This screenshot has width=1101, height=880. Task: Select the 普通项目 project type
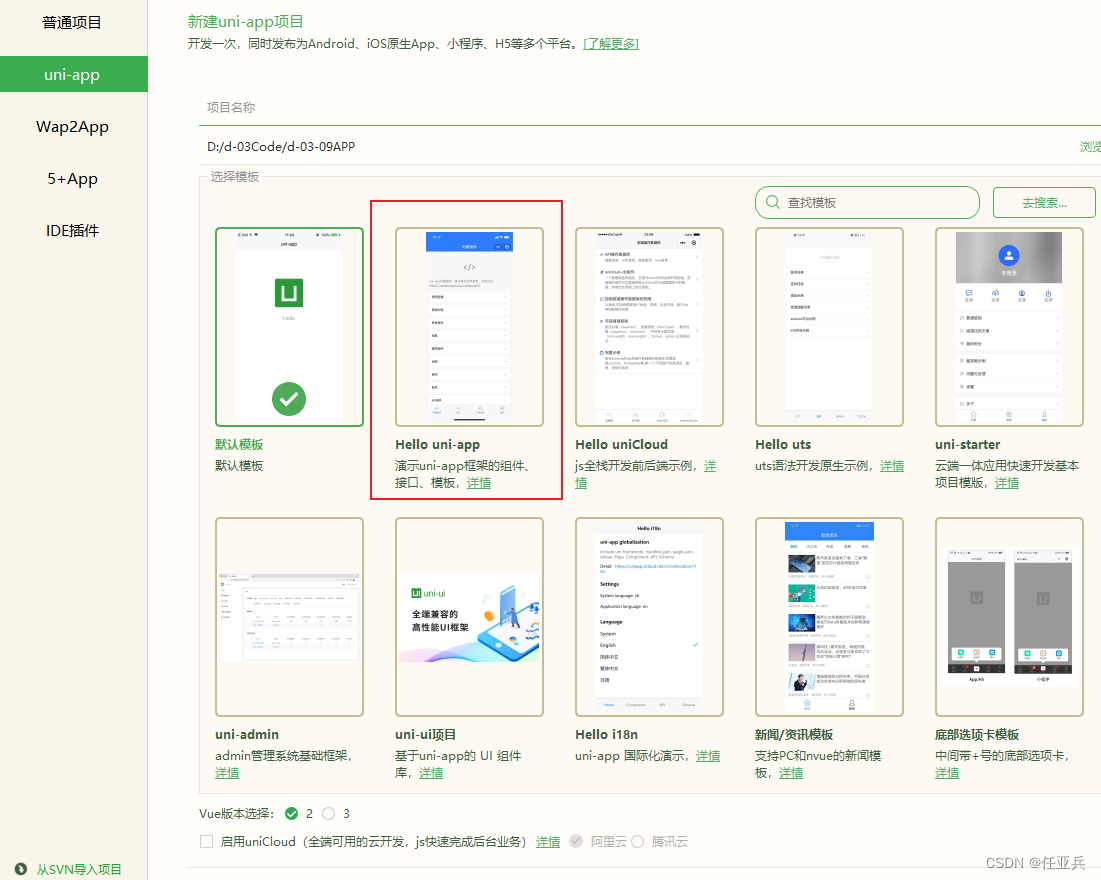[72, 22]
